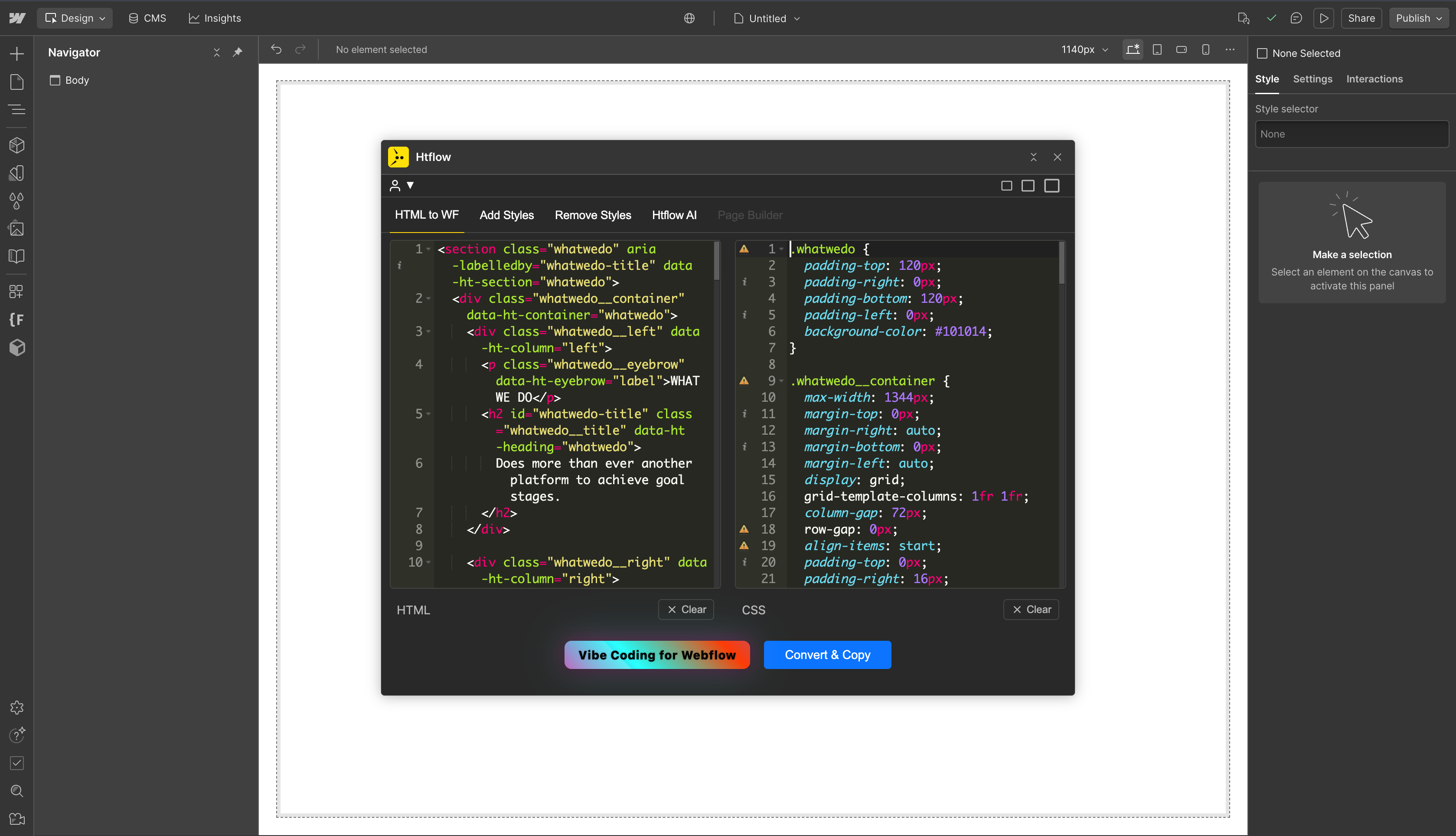The height and width of the screenshot is (836, 1456).
Task: Open the help panel
Action: pyautogui.click(x=16, y=735)
